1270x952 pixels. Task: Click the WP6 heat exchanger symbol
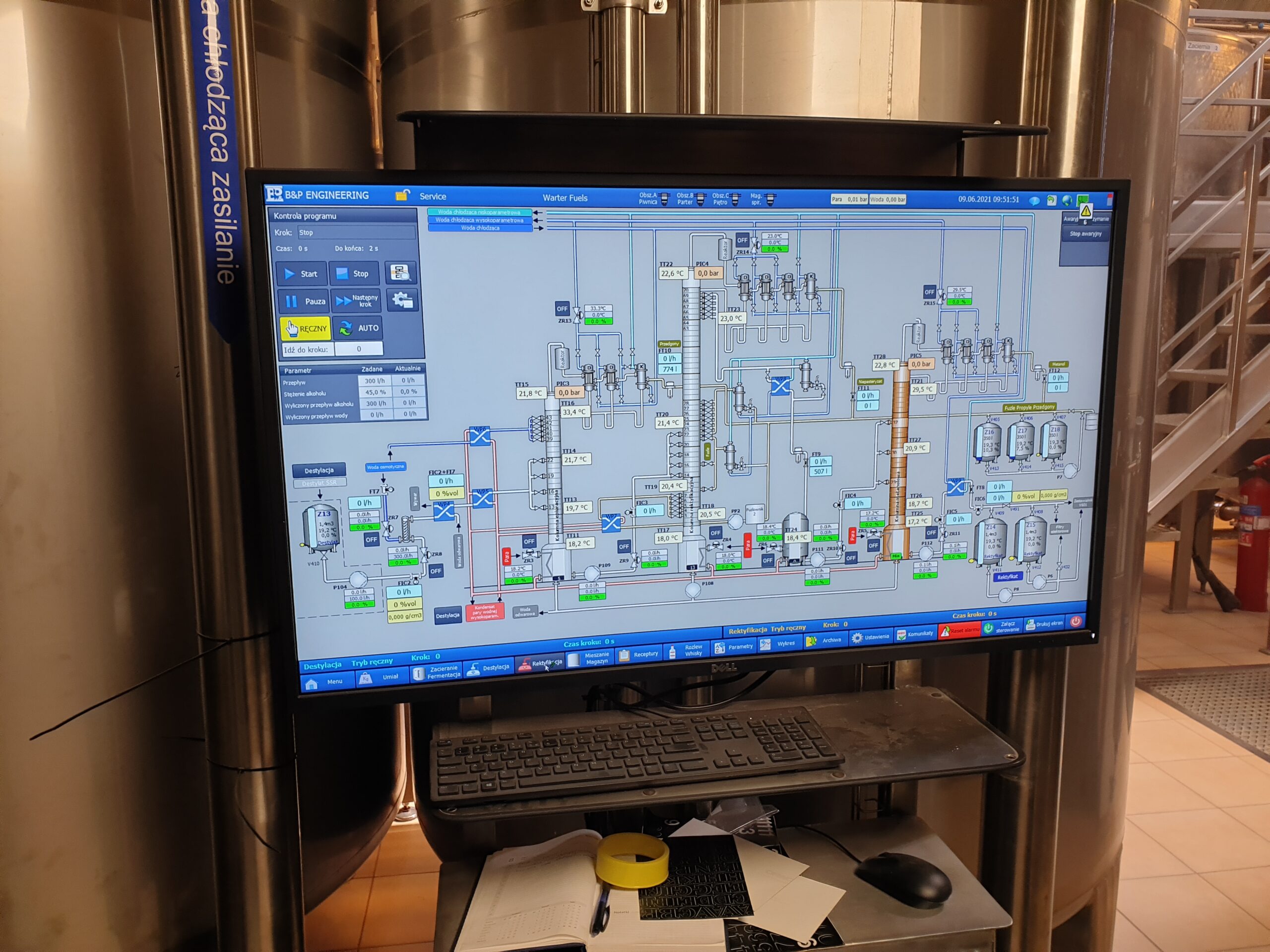click(x=479, y=437)
